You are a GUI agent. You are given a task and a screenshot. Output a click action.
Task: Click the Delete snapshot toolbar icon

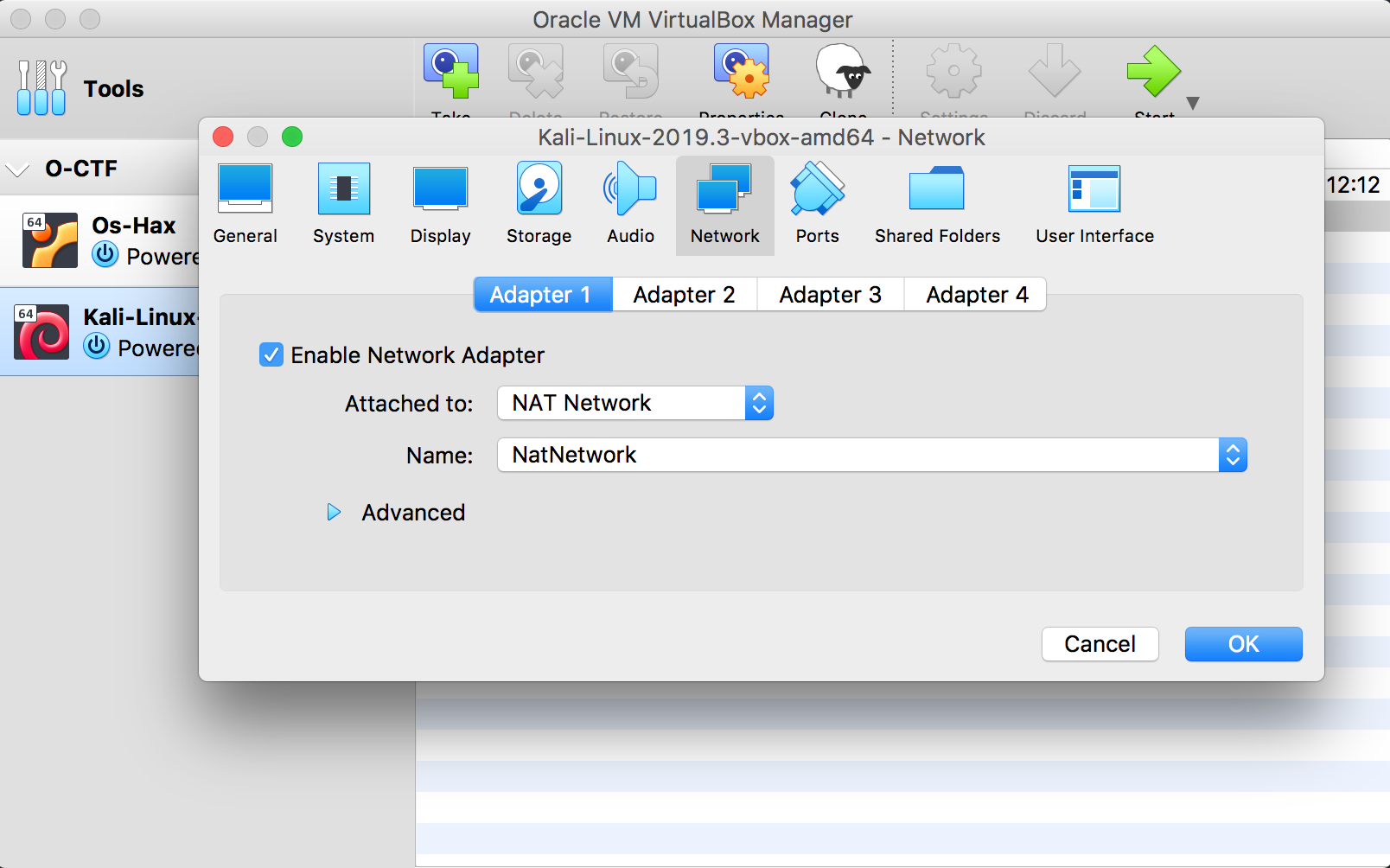coord(536,72)
